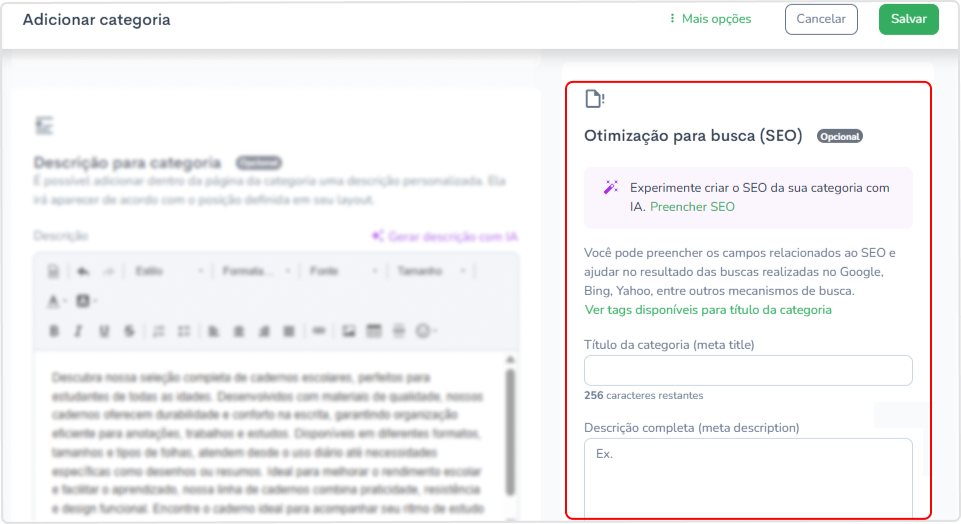The height and width of the screenshot is (524, 961).
Task: Toggle italic formatting
Action: pyautogui.click(x=78, y=331)
